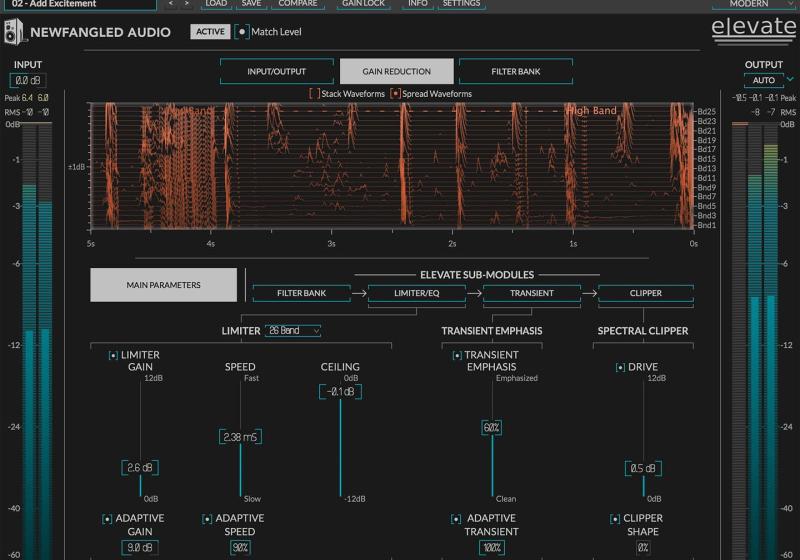Open the MODERN skin dropdown
The image size is (800, 560).
[x=754, y=4]
